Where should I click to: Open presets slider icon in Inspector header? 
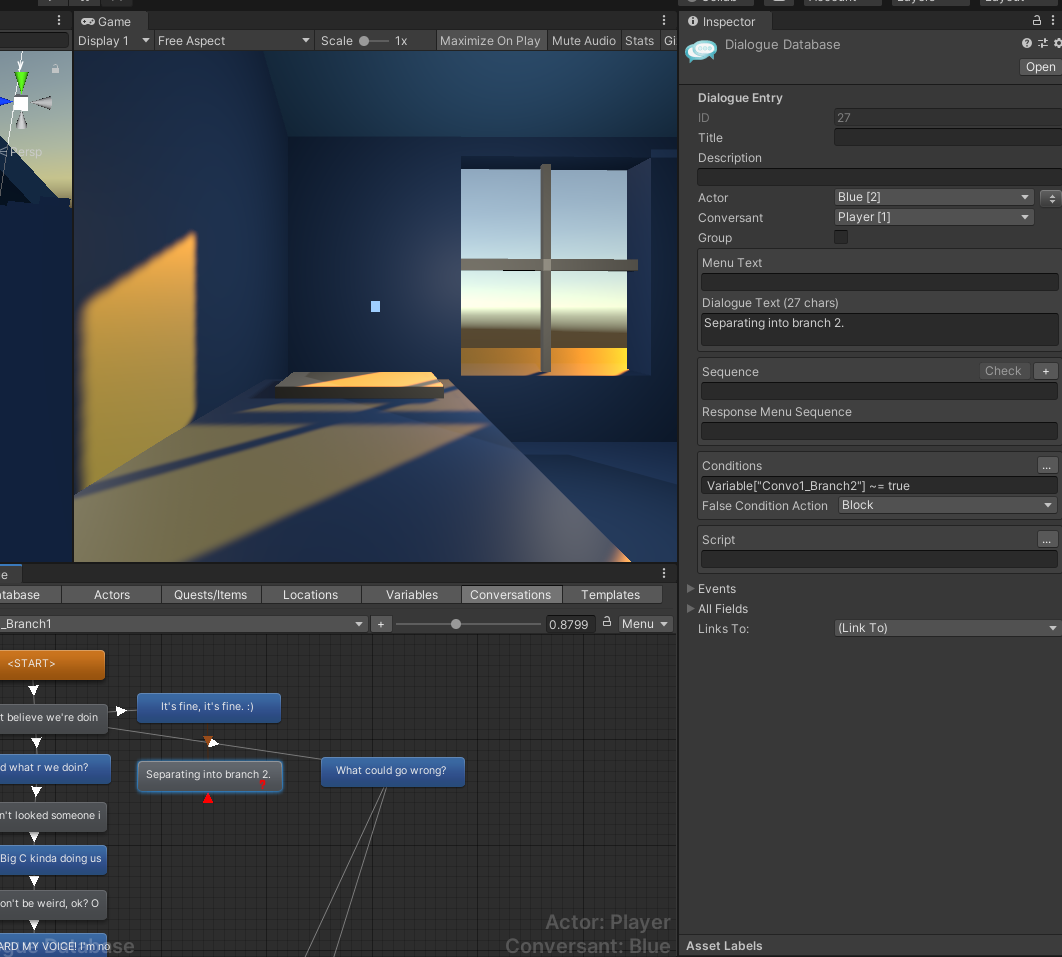[1043, 43]
